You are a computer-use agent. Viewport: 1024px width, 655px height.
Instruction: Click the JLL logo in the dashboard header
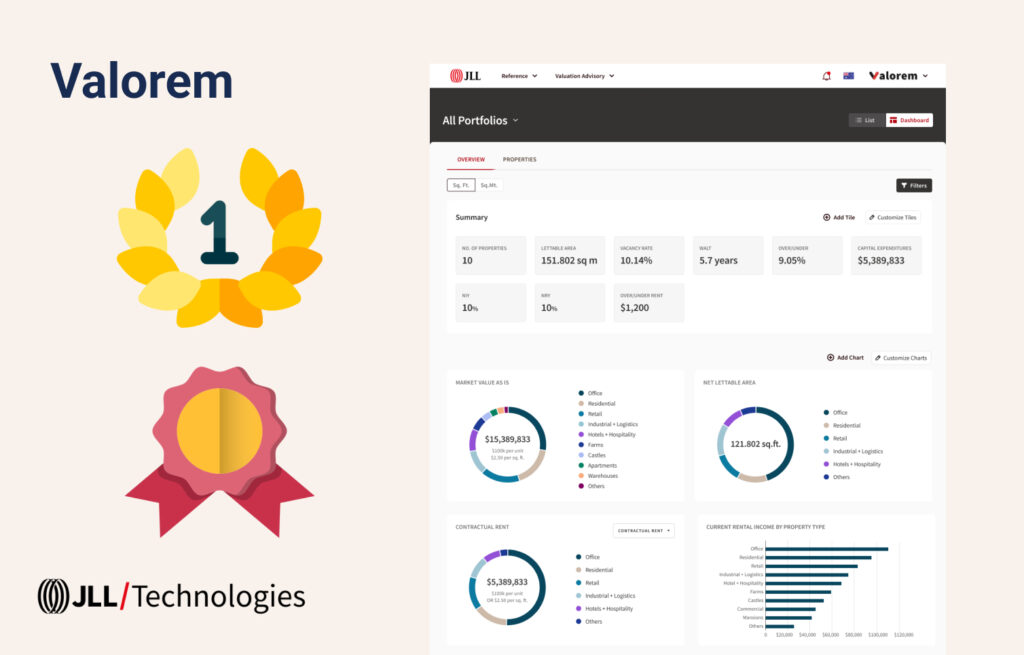(x=465, y=76)
